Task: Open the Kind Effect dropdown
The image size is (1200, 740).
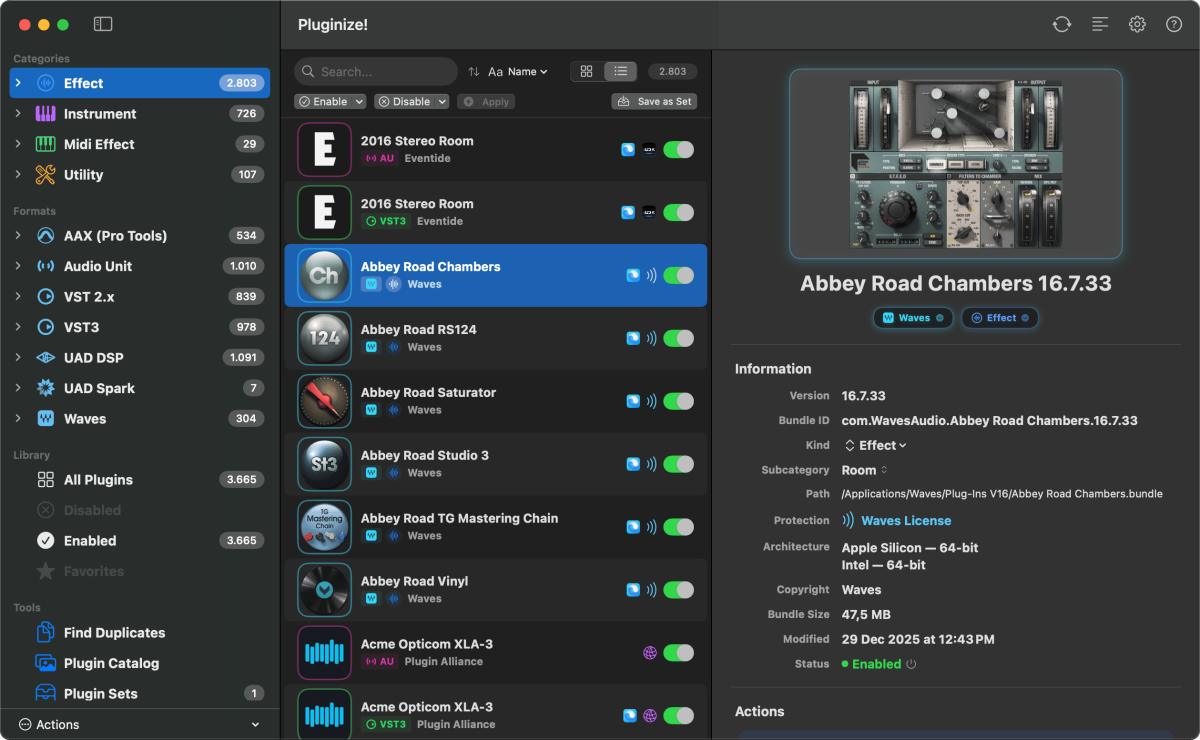Action: click(875, 445)
